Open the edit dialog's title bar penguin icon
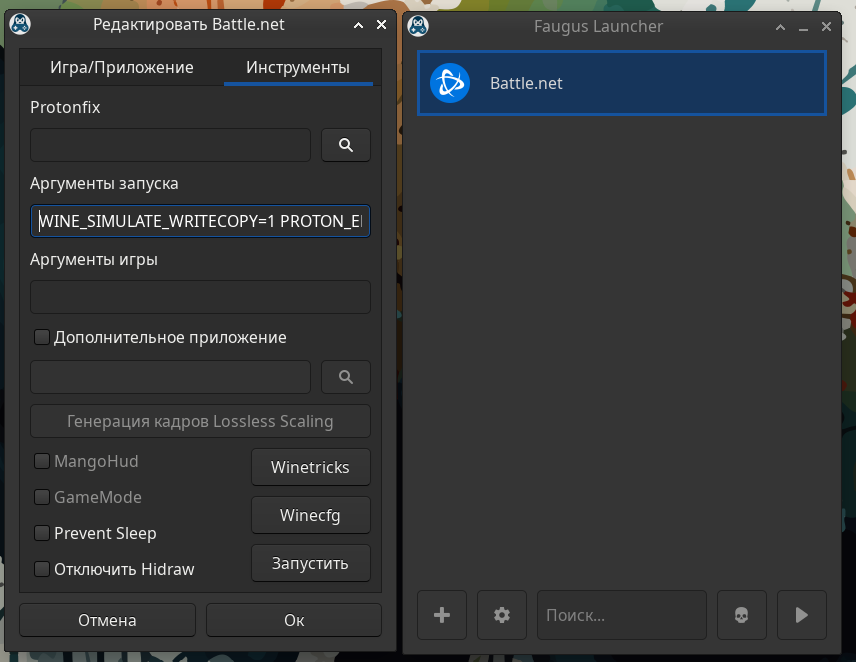The height and width of the screenshot is (662, 856). coord(19,25)
